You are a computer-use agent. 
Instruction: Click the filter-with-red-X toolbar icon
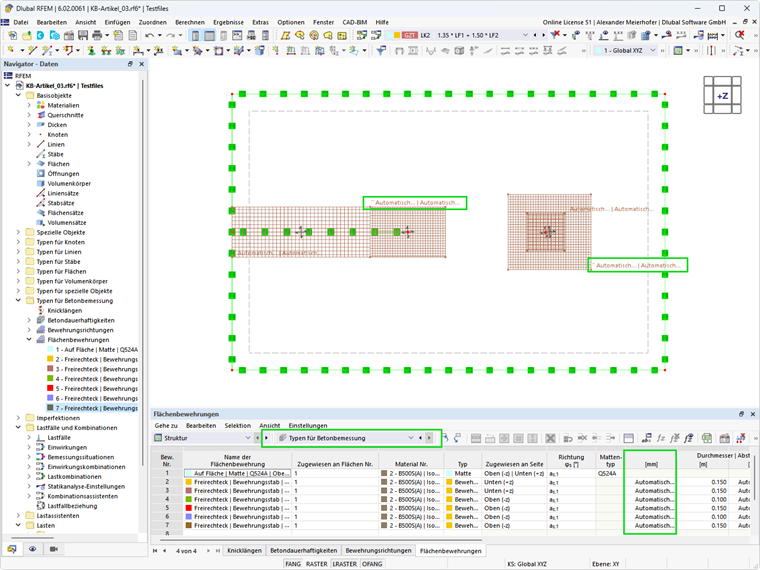pyautogui.click(x=555, y=35)
